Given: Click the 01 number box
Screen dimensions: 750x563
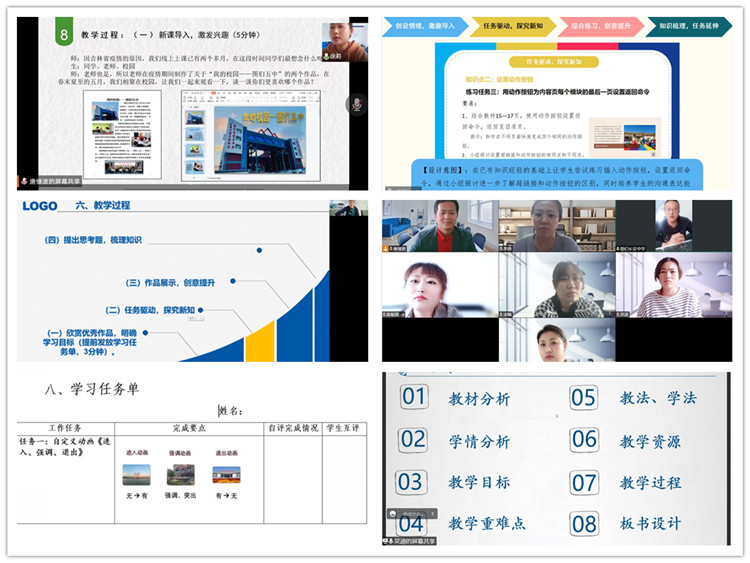Looking at the screenshot, I should tap(414, 396).
